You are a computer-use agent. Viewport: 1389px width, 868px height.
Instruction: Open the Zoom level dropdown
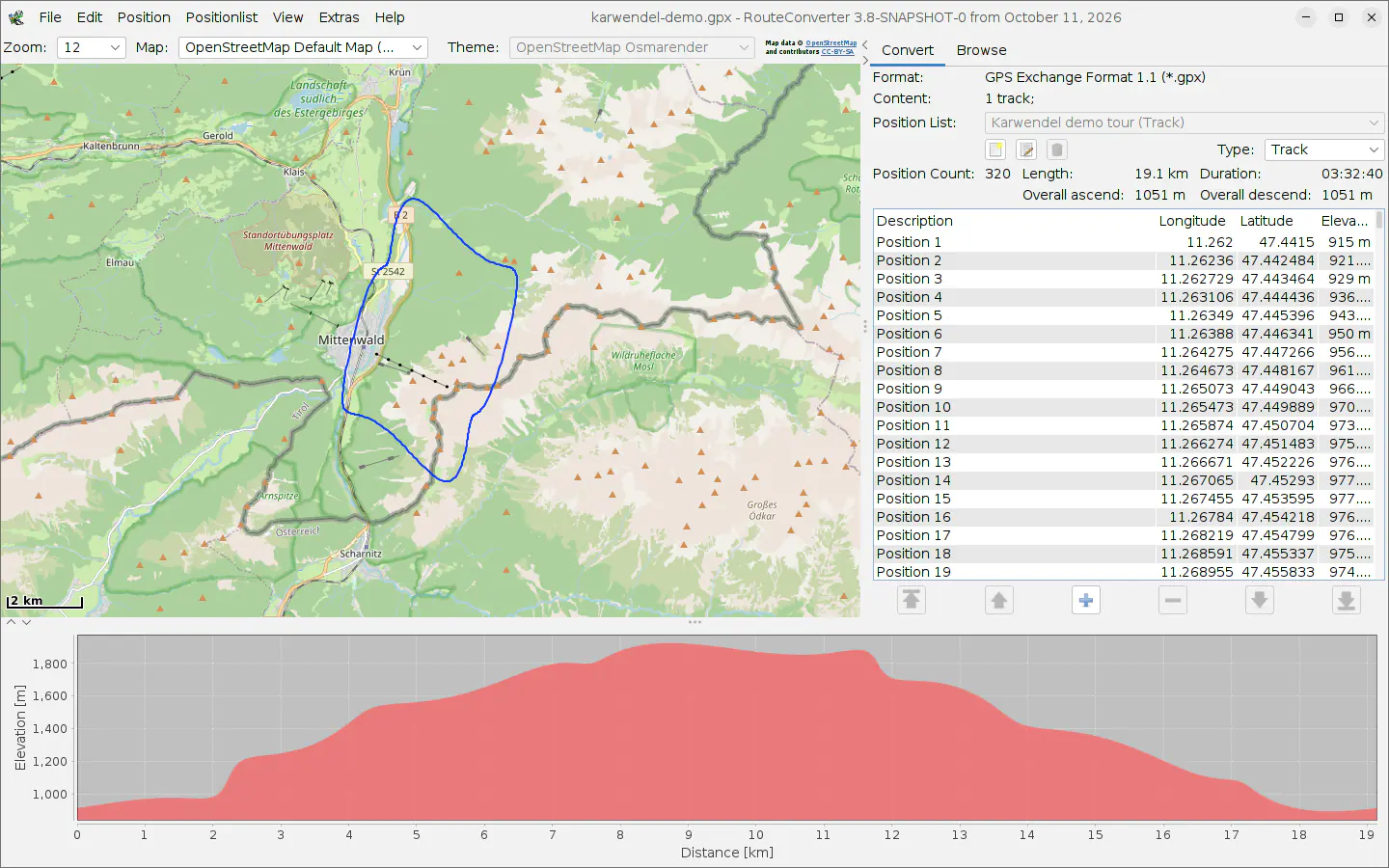[92, 47]
